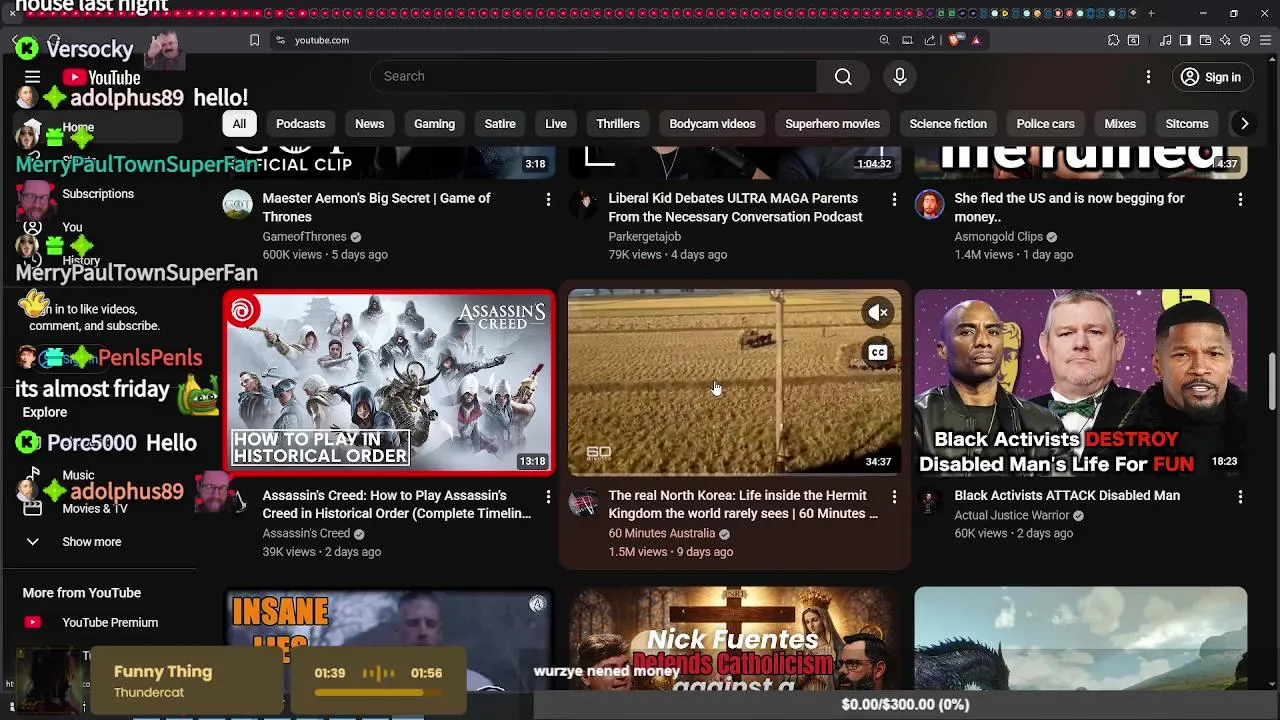Open the Black Activists ATTACK Disabled Man title
1280x720 pixels.
(x=1067, y=495)
